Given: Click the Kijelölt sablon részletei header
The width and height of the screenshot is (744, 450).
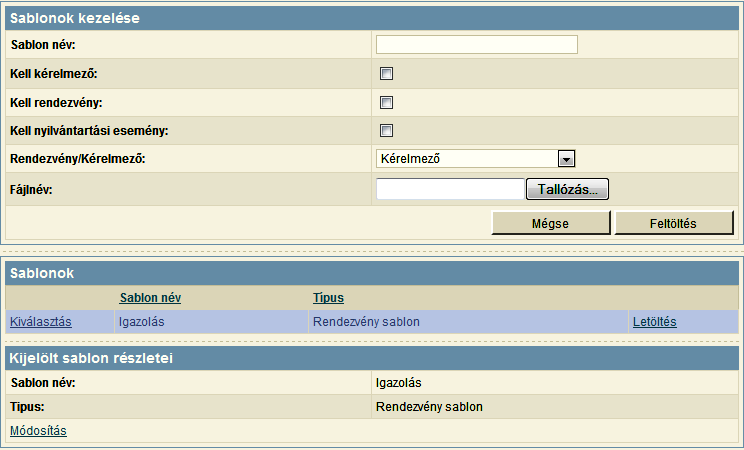Looking at the screenshot, I should point(372,358).
